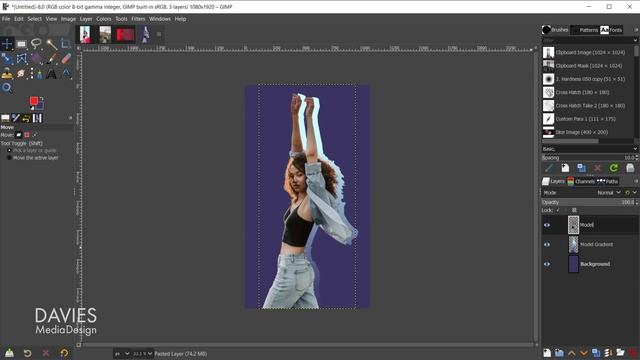Open the Colors menu

click(x=104, y=19)
